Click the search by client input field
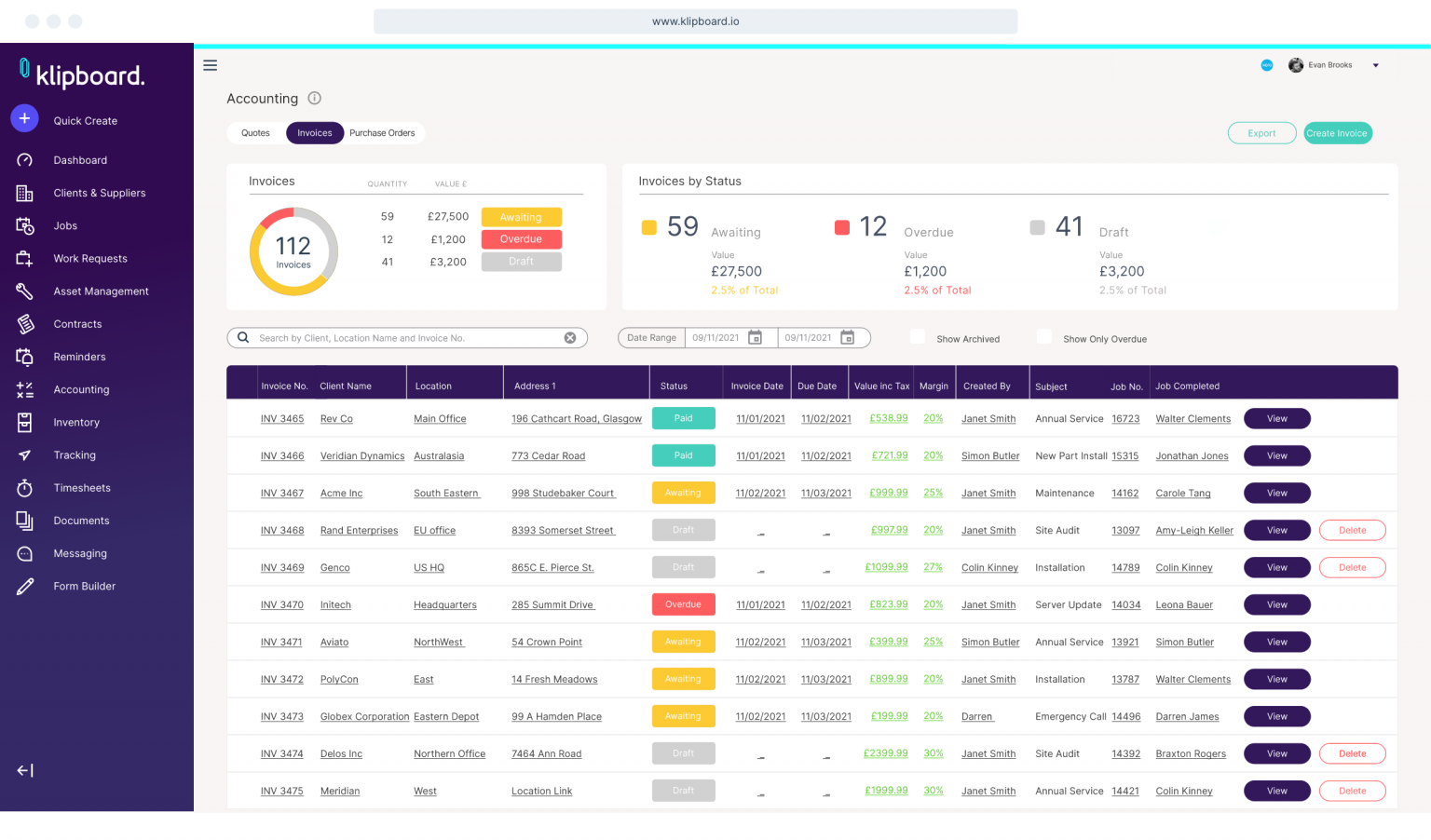 [407, 338]
